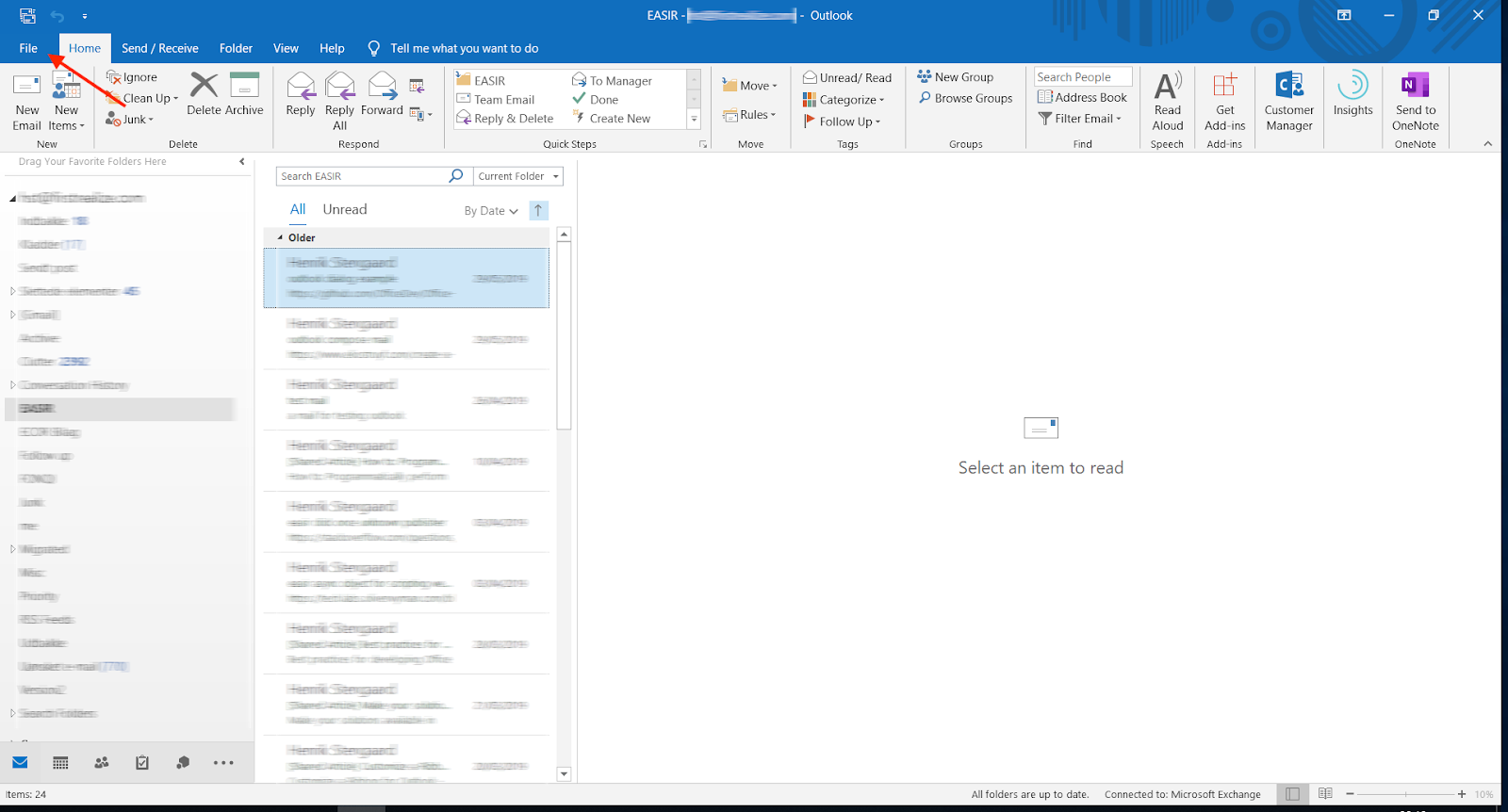Click the zoom slider
The image size is (1508, 812).
[1405, 794]
